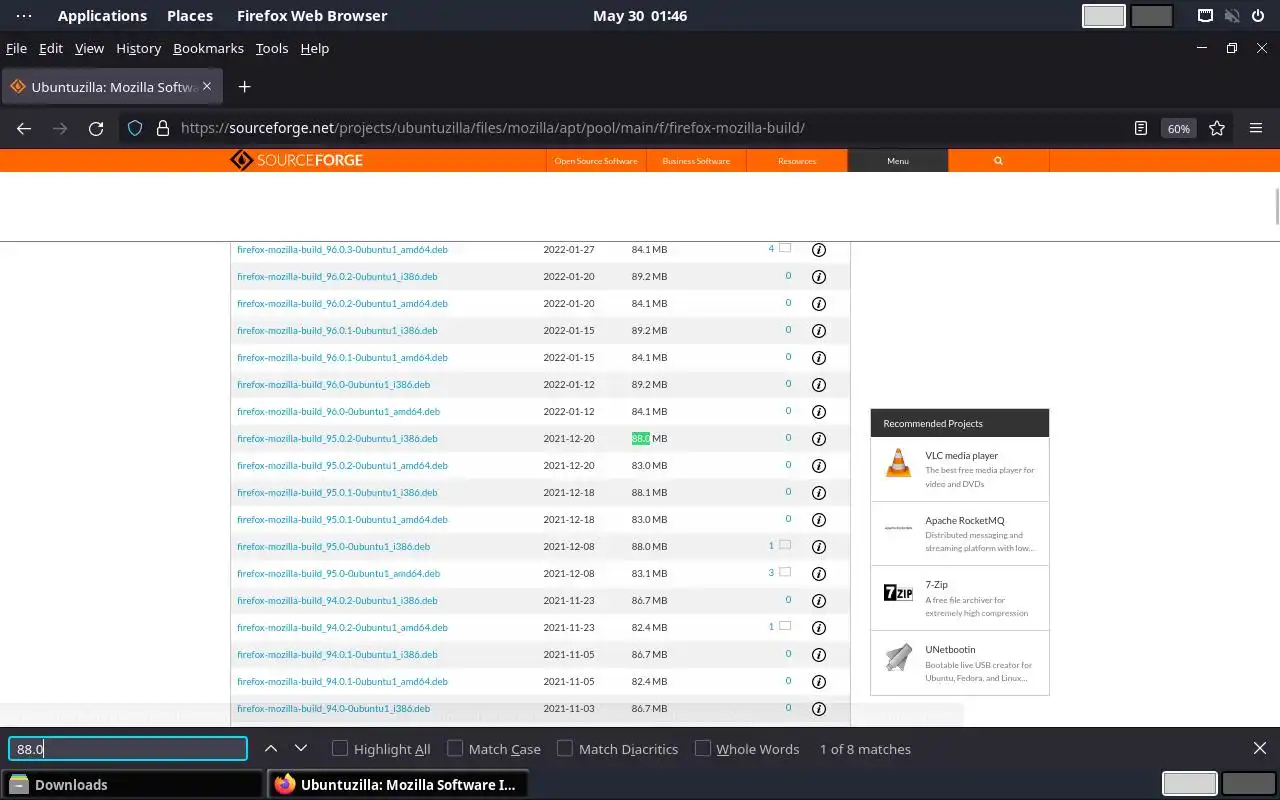Open the Edit menu
Image resolution: width=1280 pixels, height=800 pixels.
[x=51, y=48]
